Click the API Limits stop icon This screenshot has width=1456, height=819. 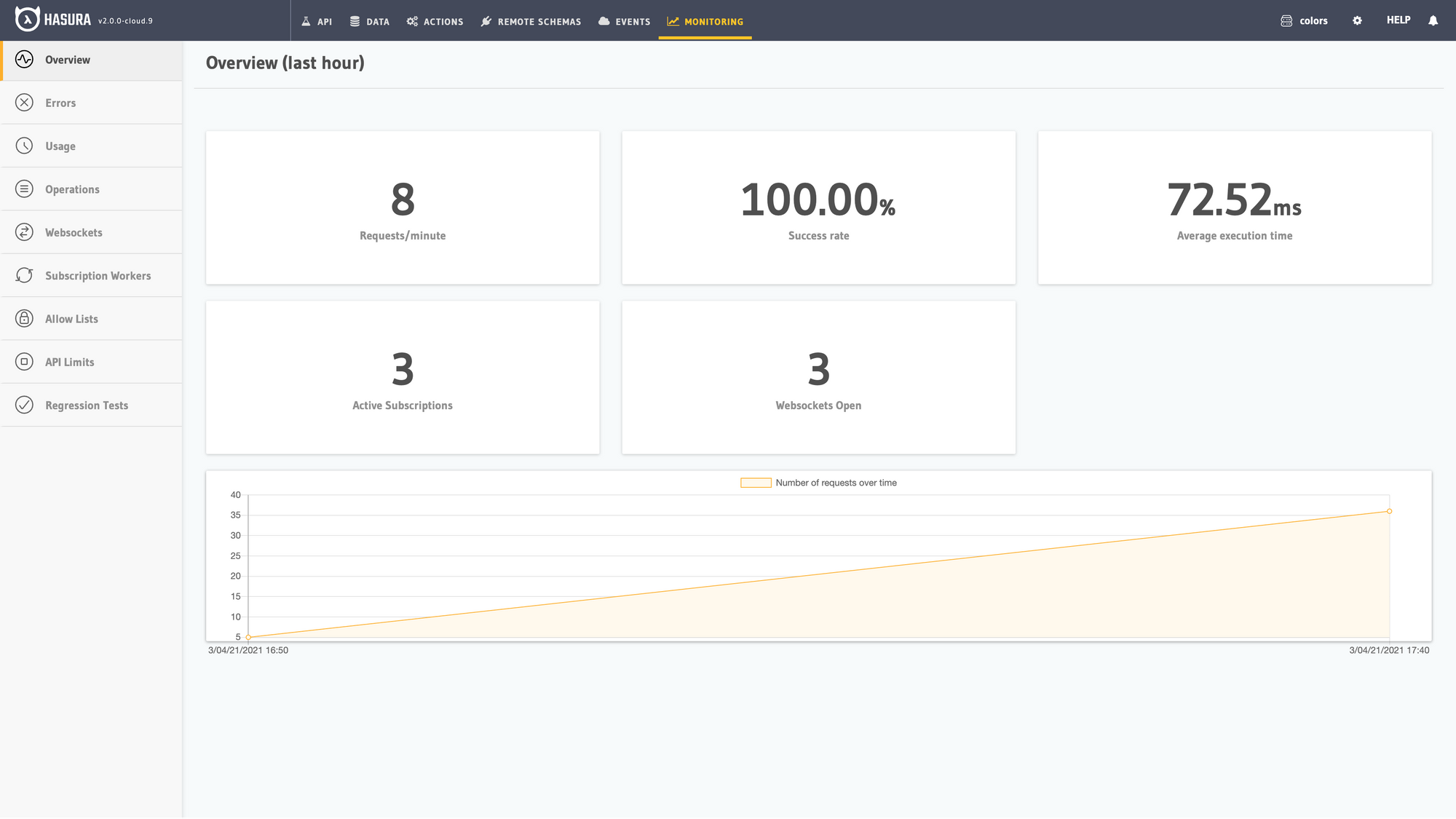tap(24, 362)
